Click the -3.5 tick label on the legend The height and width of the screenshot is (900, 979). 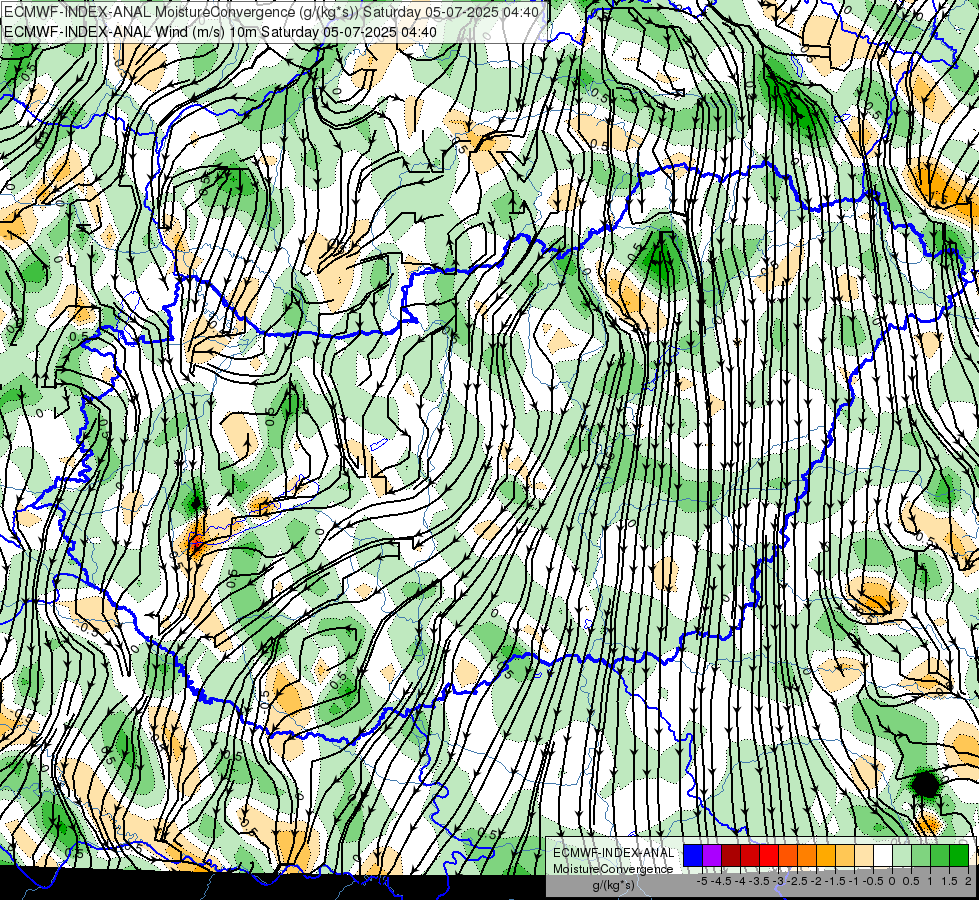click(x=759, y=881)
